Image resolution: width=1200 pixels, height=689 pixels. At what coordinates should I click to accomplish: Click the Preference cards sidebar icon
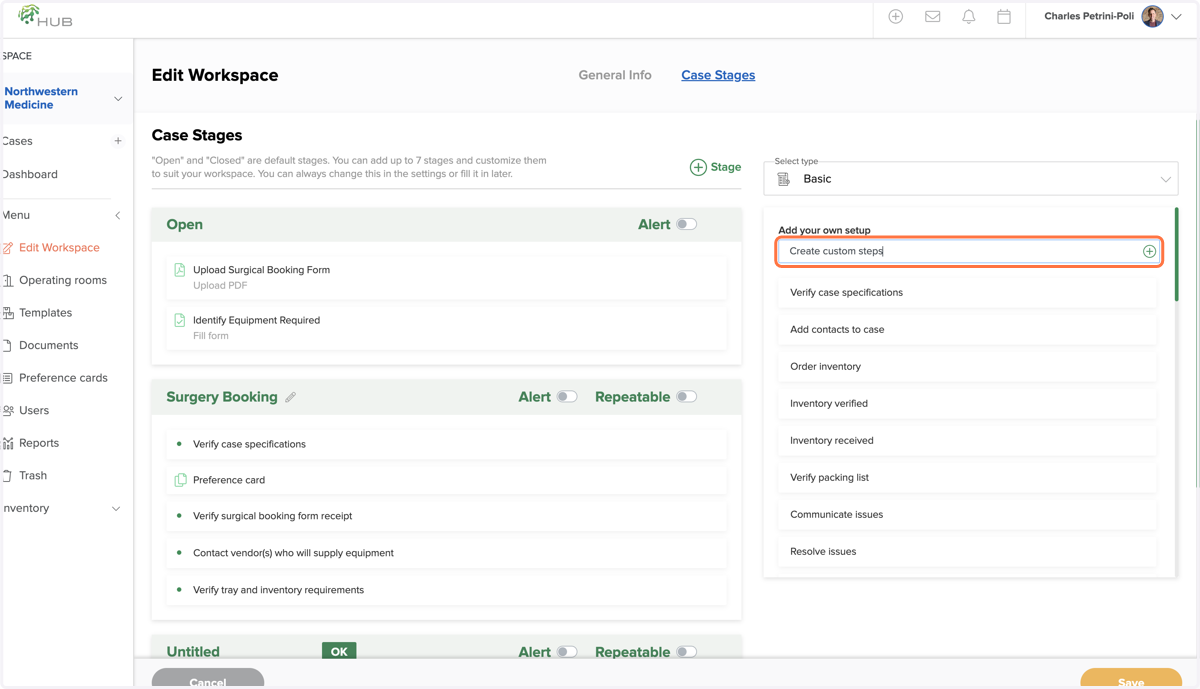(x=8, y=378)
